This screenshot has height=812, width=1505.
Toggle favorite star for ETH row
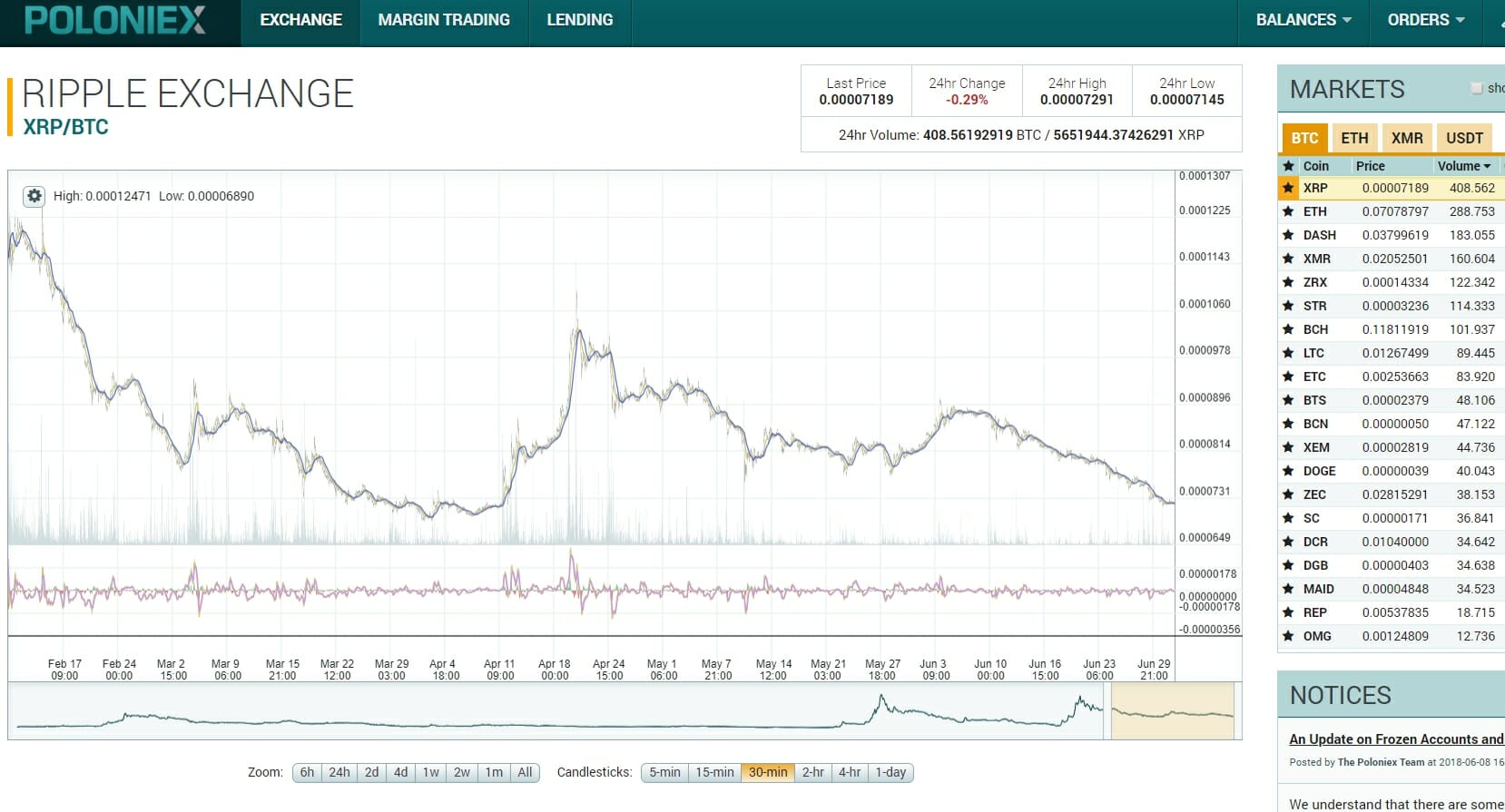click(1288, 211)
